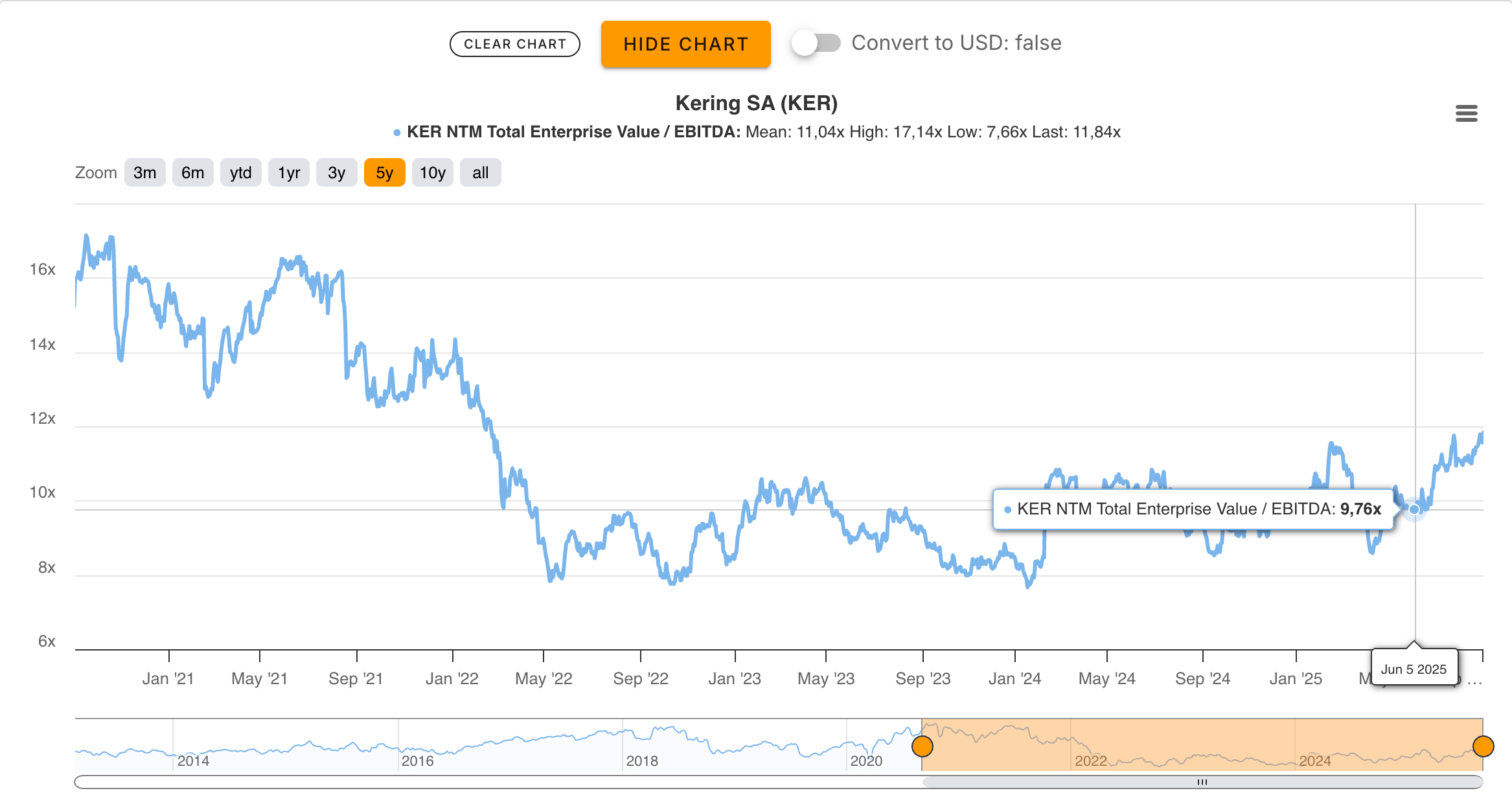Select the 6m zoom range
The width and height of the screenshot is (1512, 806).
click(x=192, y=173)
